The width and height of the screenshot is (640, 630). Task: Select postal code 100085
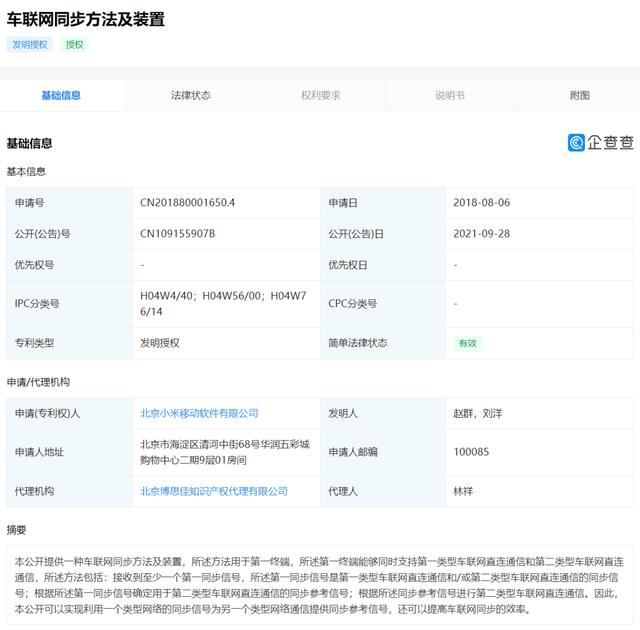[471, 452]
